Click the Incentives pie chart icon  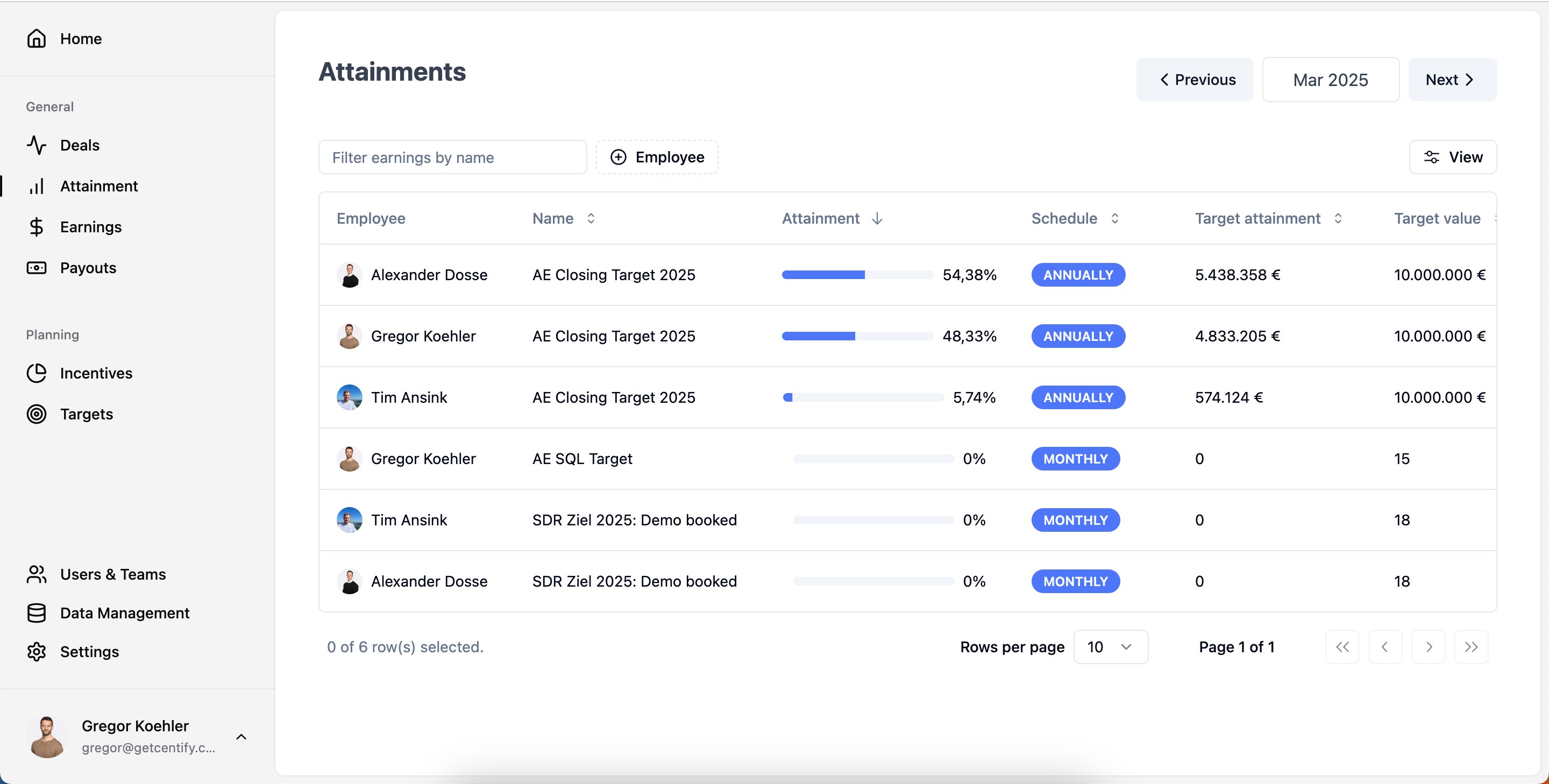point(36,373)
